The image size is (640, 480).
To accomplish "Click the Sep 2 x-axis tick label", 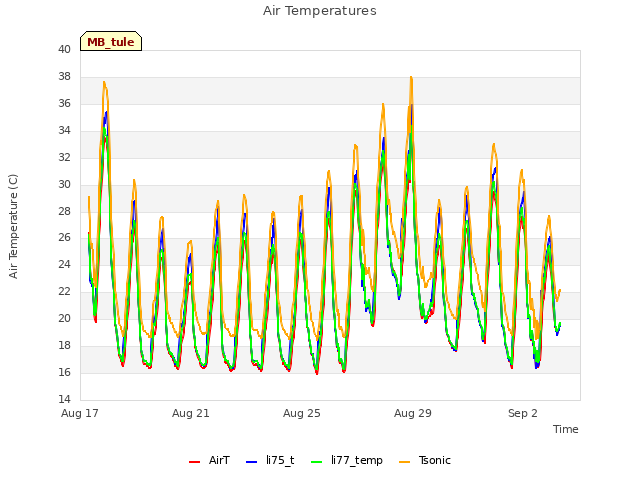I will click(523, 413).
